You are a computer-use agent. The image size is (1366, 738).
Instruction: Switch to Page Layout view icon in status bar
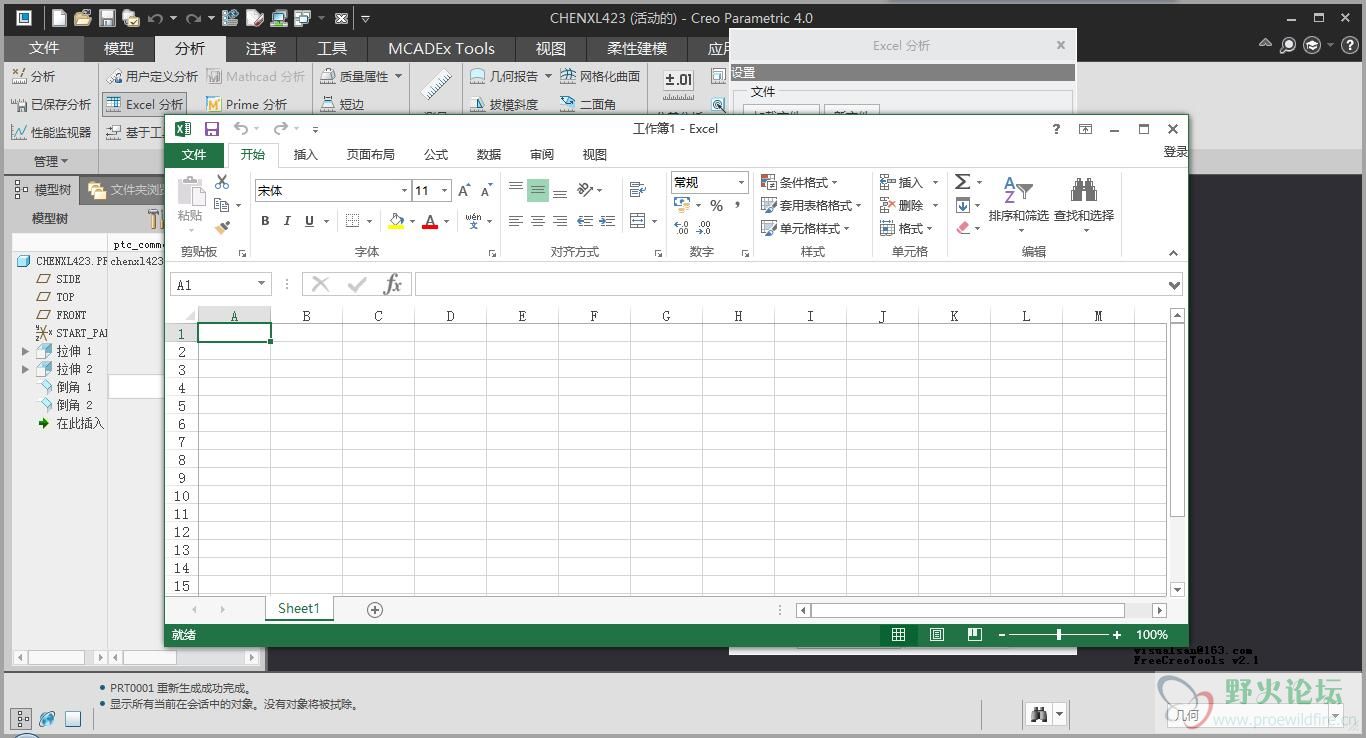click(936, 635)
